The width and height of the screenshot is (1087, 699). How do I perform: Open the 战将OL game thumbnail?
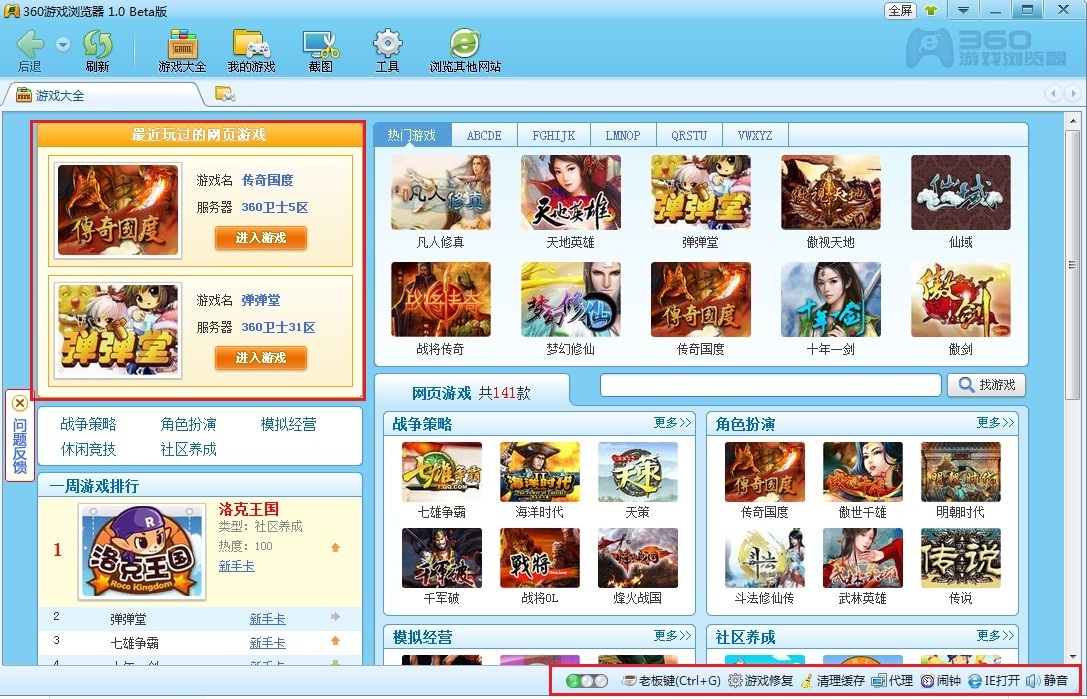540,558
